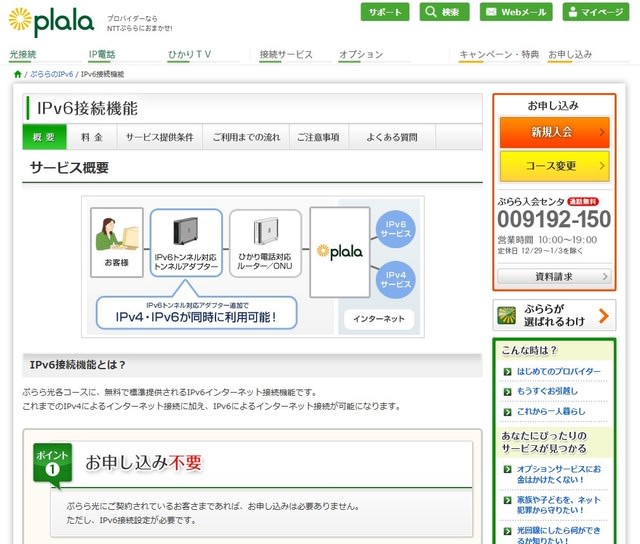Click green leaf icon on ぷららが選ばれるわけ banner
640x544 pixels.
click(x=507, y=315)
